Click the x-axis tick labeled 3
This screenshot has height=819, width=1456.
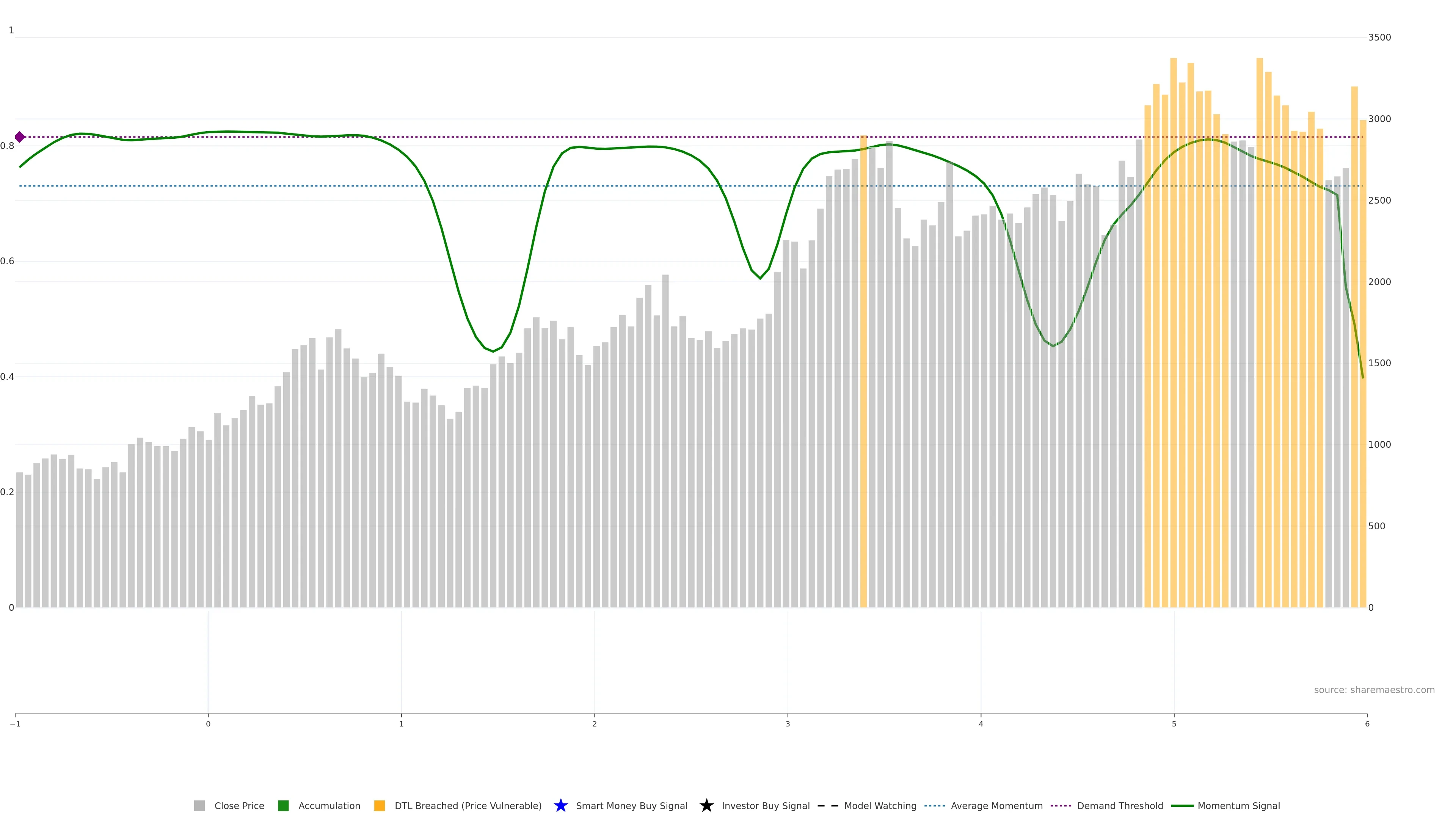[x=788, y=724]
